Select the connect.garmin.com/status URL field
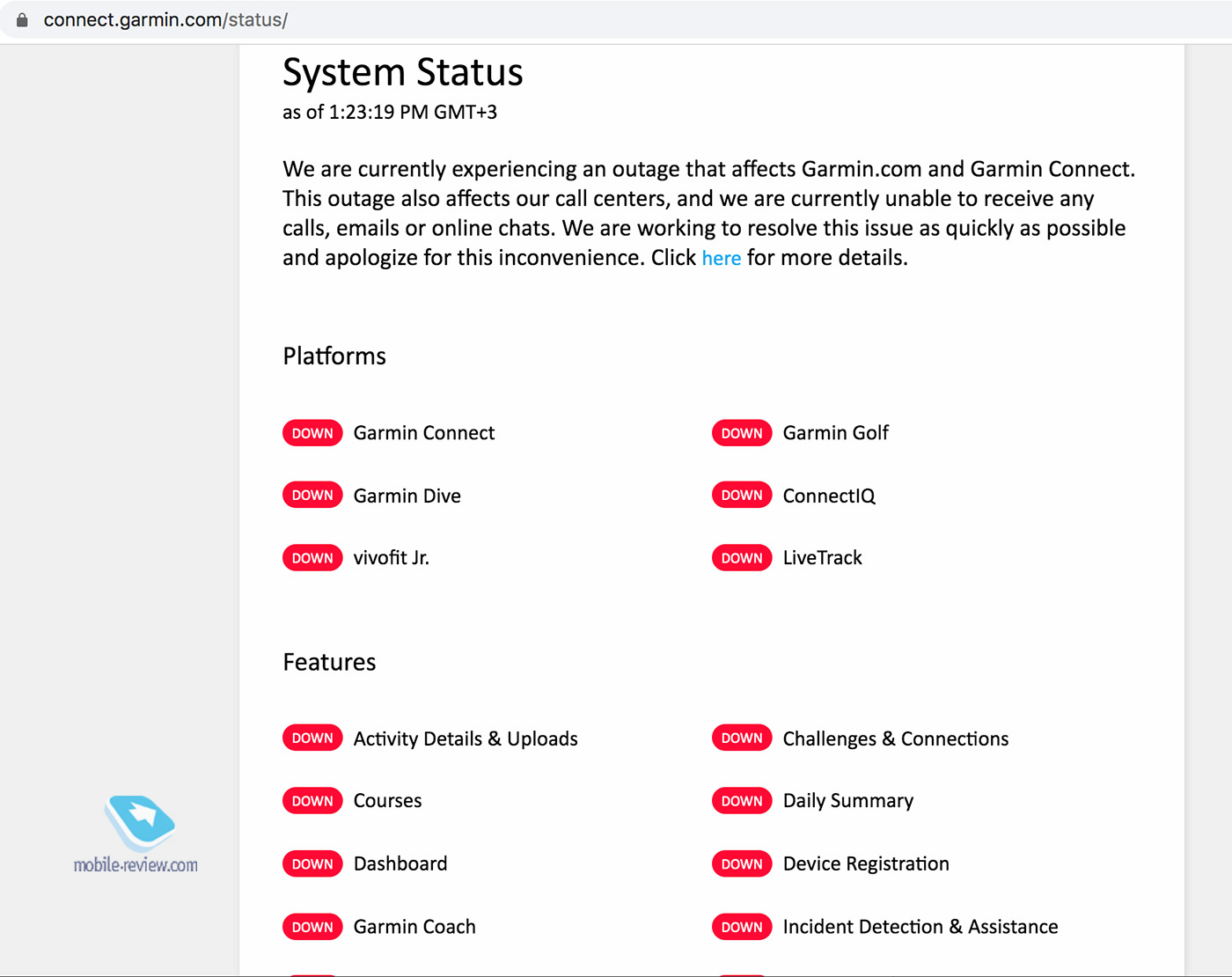1232x977 pixels. click(x=616, y=20)
